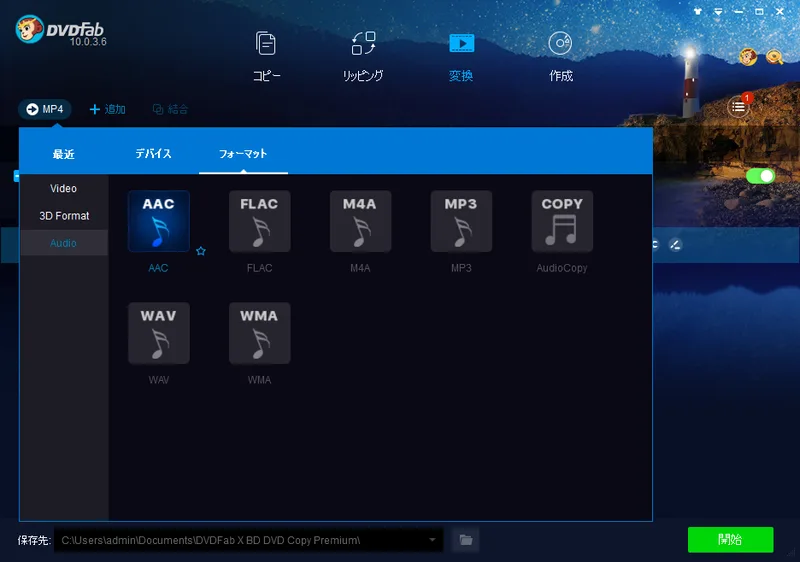The image size is (800, 562).
Task: Open the MP4 profile selector
Action: (x=45, y=109)
